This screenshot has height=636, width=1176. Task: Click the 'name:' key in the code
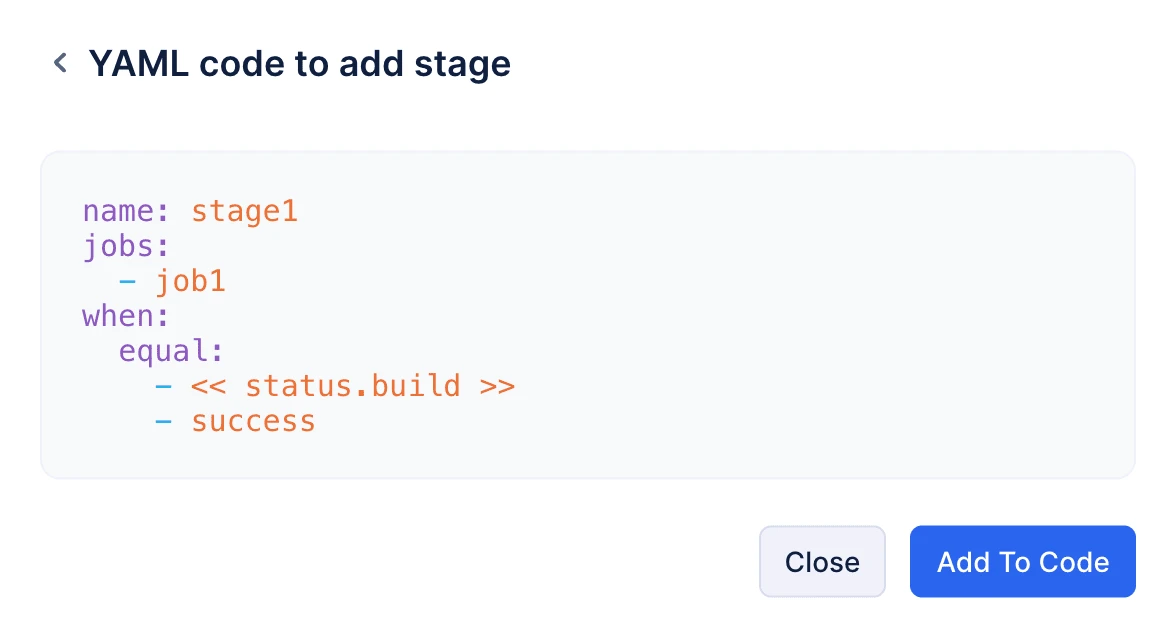coord(126,211)
